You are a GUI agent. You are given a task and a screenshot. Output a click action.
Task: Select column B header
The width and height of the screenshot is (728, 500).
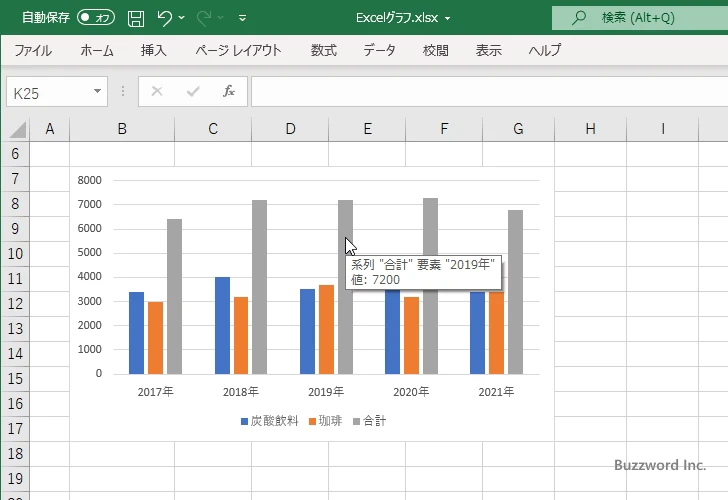click(x=122, y=129)
